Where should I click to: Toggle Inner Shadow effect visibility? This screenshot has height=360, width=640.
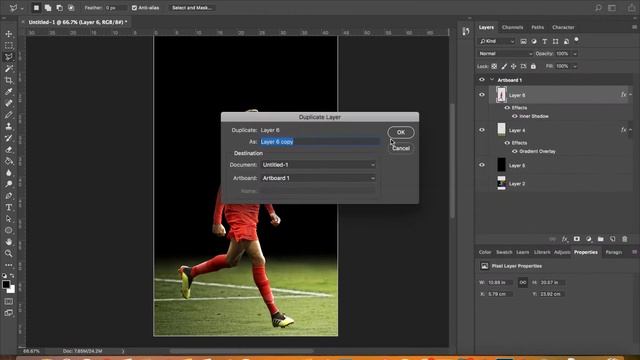(x=515, y=116)
